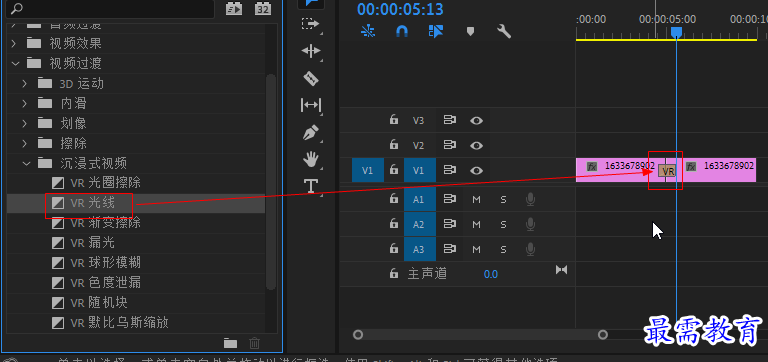Expand the 视频效果 folder
Image resolution: width=768 pixels, height=362 pixels.
pos(14,43)
